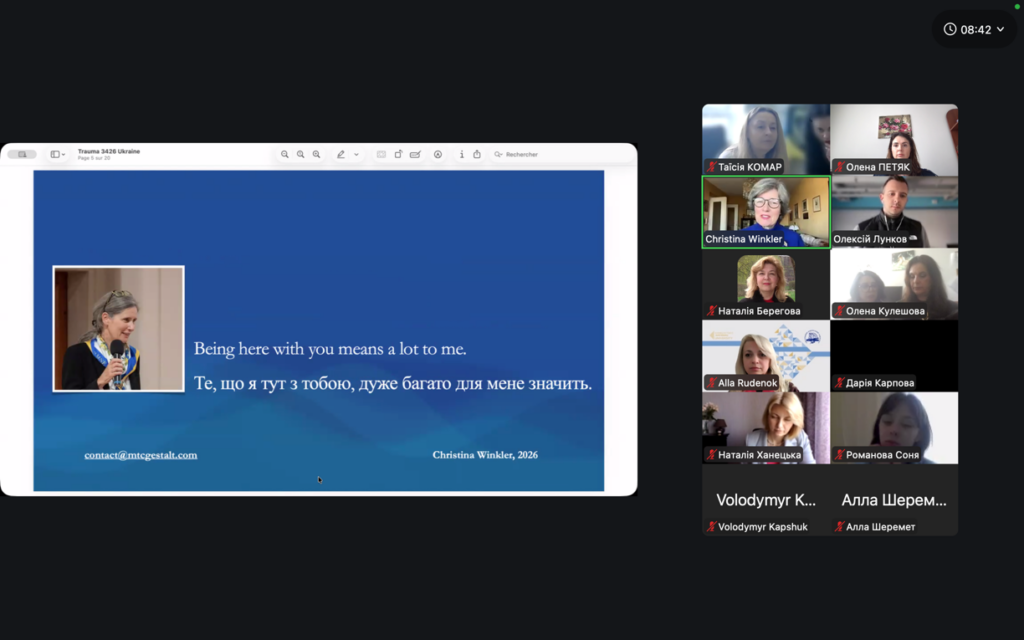Click the rotate page icon in toolbar

click(398, 155)
